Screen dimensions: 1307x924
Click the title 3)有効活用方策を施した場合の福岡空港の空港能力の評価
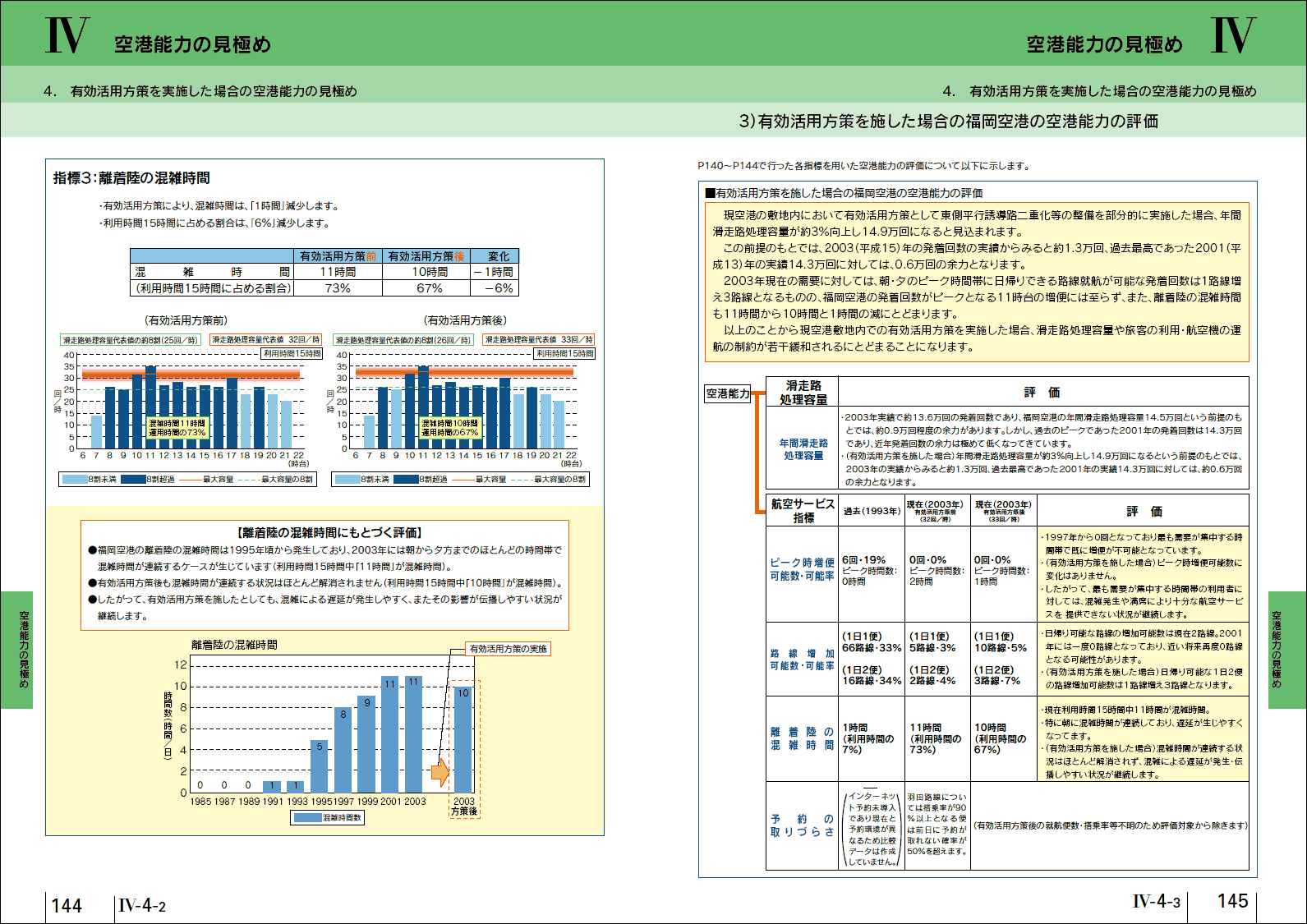949,122
